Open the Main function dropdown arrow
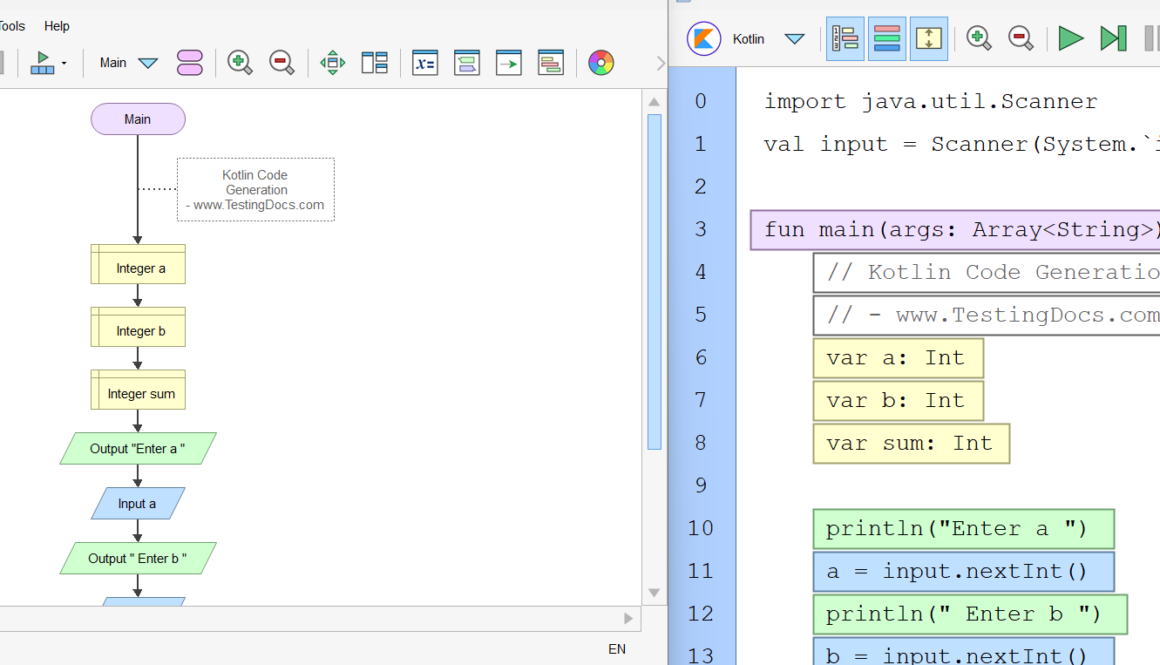This screenshot has width=1160, height=665. [x=148, y=63]
